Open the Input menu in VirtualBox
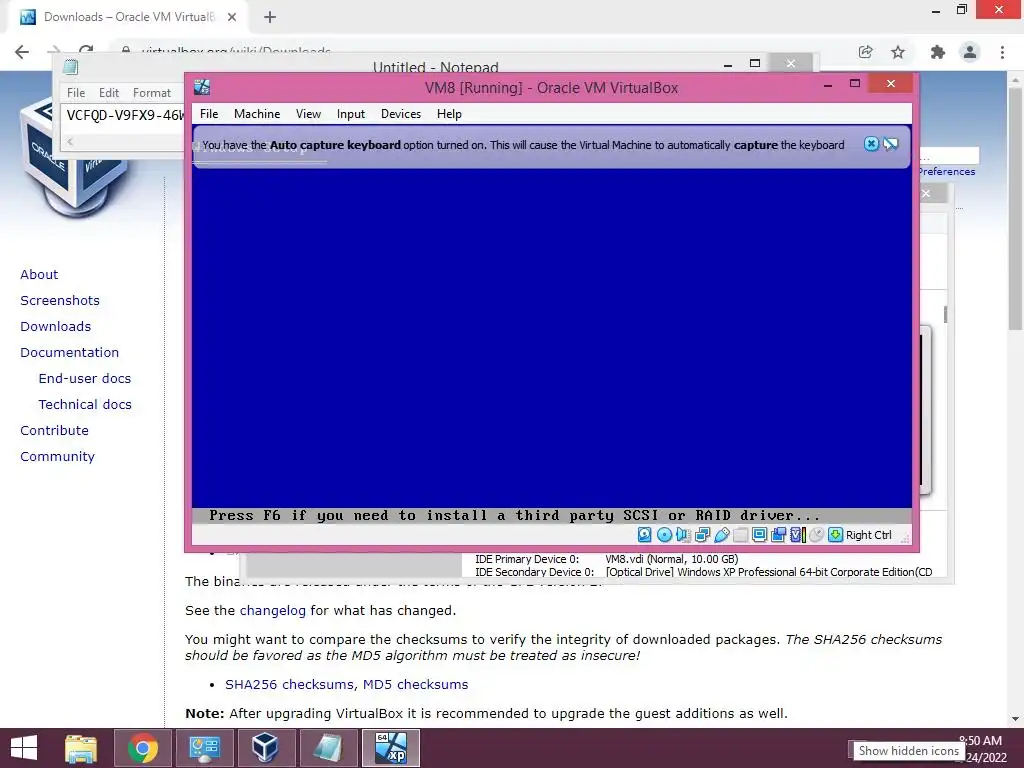This screenshot has width=1024, height=768. (351, 114)
